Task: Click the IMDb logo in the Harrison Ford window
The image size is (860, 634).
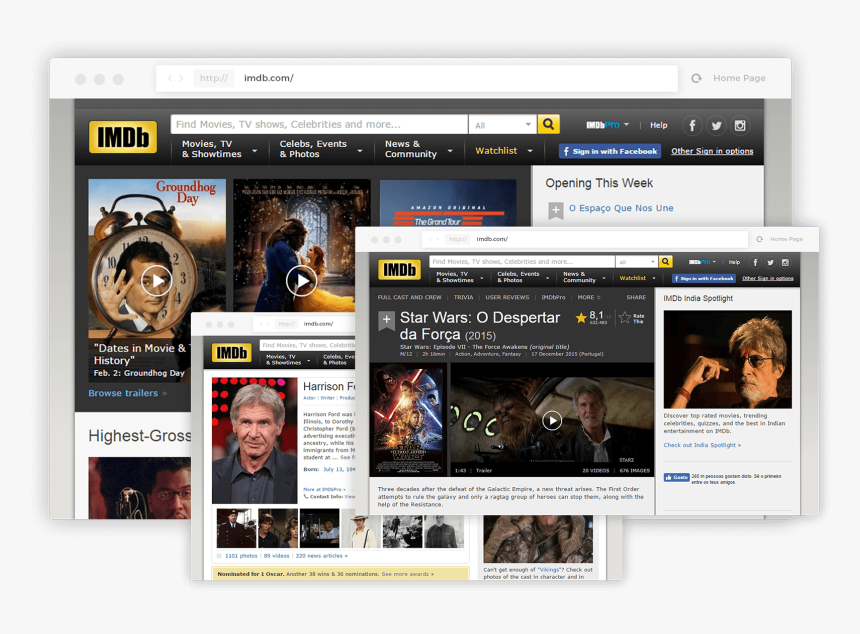Action: coord(231,353)
